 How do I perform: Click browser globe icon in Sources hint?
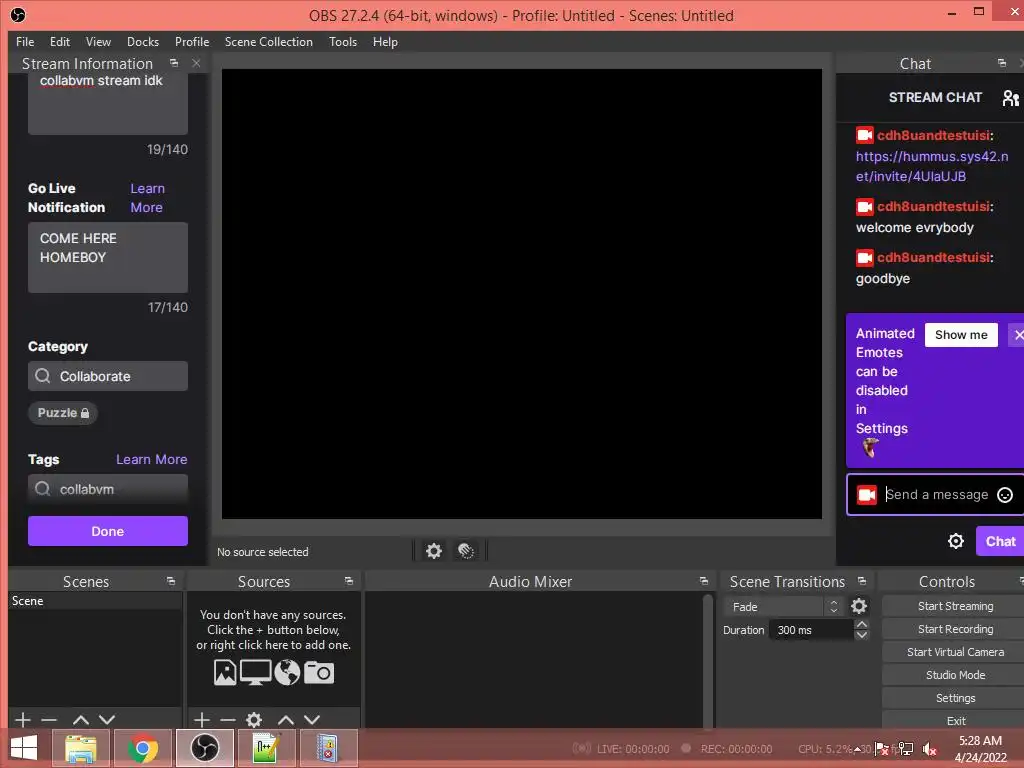point(287,672)
